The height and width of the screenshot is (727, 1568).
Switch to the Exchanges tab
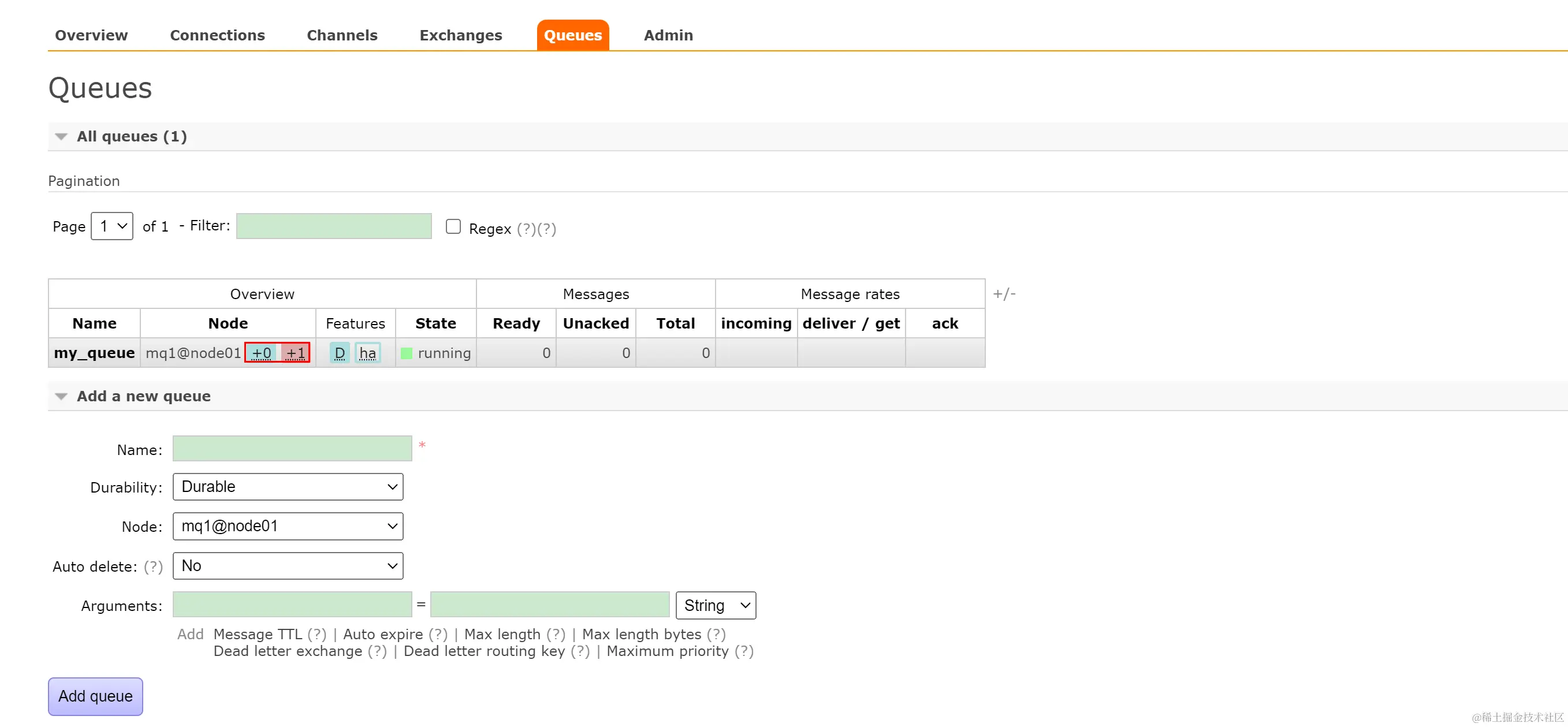[461, 35]
